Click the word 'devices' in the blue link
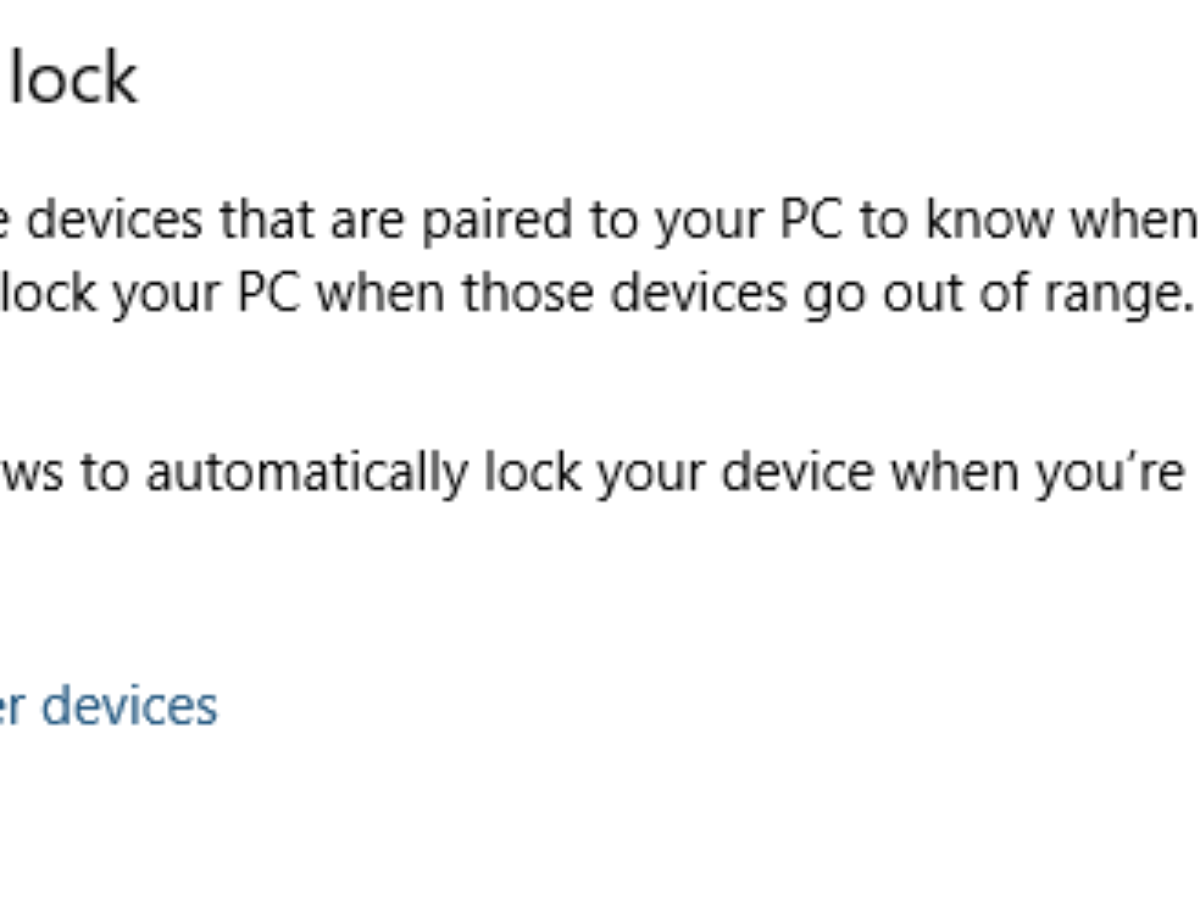 coord(129,706)
